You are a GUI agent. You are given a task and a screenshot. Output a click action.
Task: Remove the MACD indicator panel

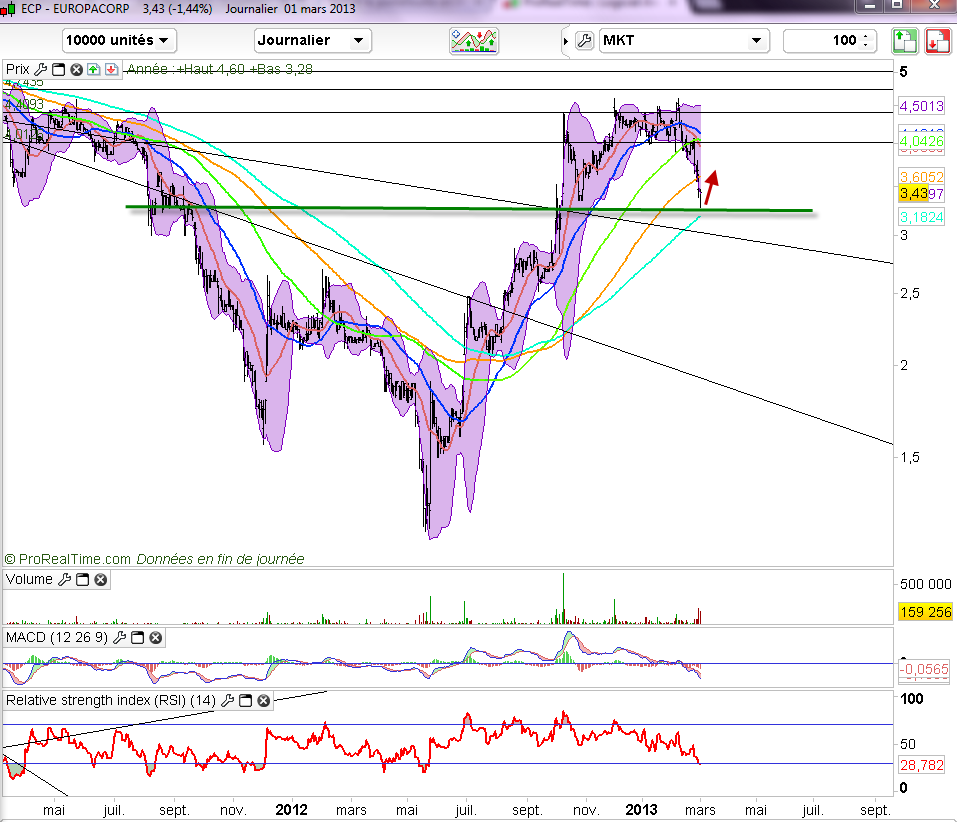[x=155, y=637]
